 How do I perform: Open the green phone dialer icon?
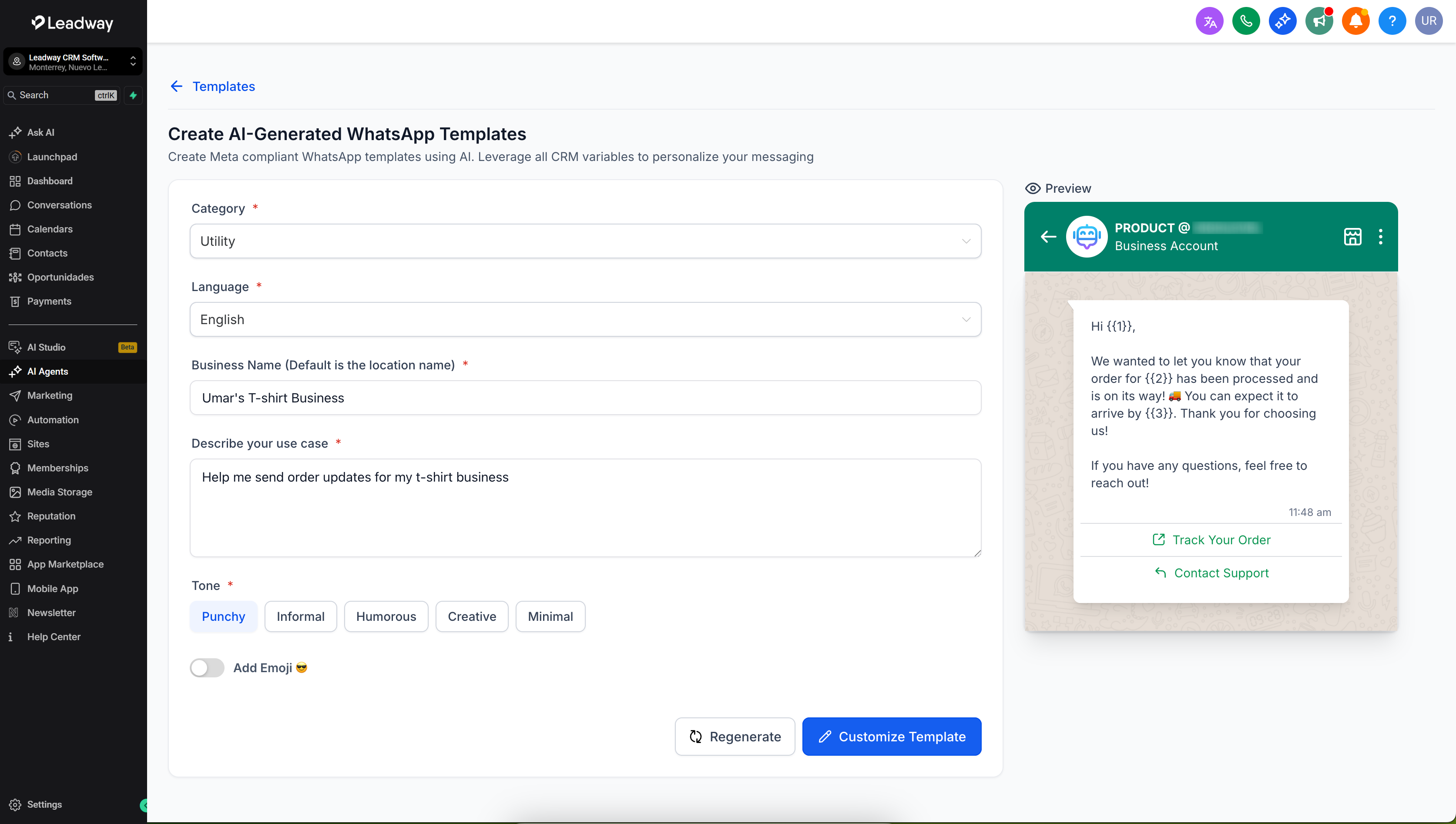(1245, 21)
